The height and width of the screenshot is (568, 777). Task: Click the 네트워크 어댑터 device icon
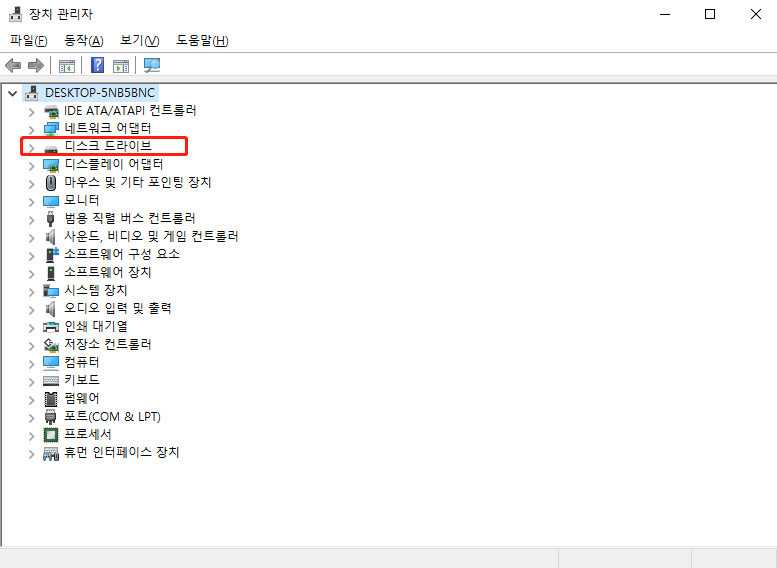[51, 129]
